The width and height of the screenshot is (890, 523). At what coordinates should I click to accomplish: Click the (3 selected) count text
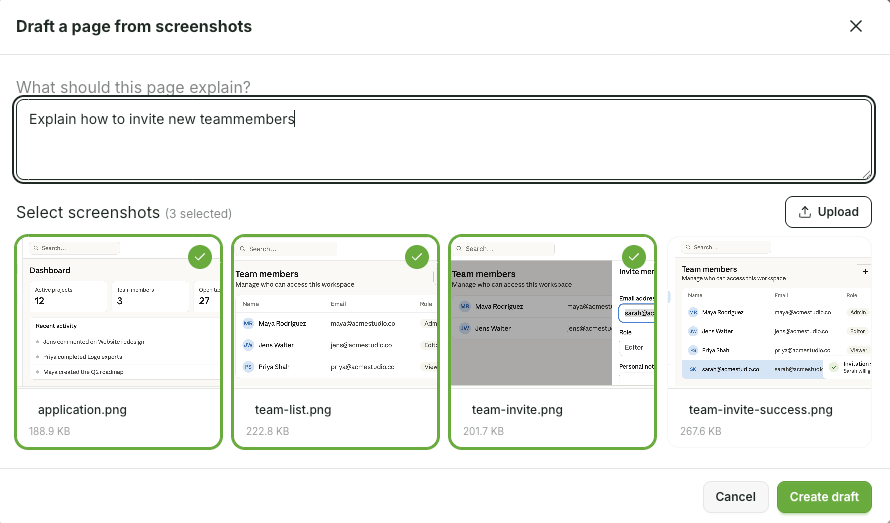point(199,214)
